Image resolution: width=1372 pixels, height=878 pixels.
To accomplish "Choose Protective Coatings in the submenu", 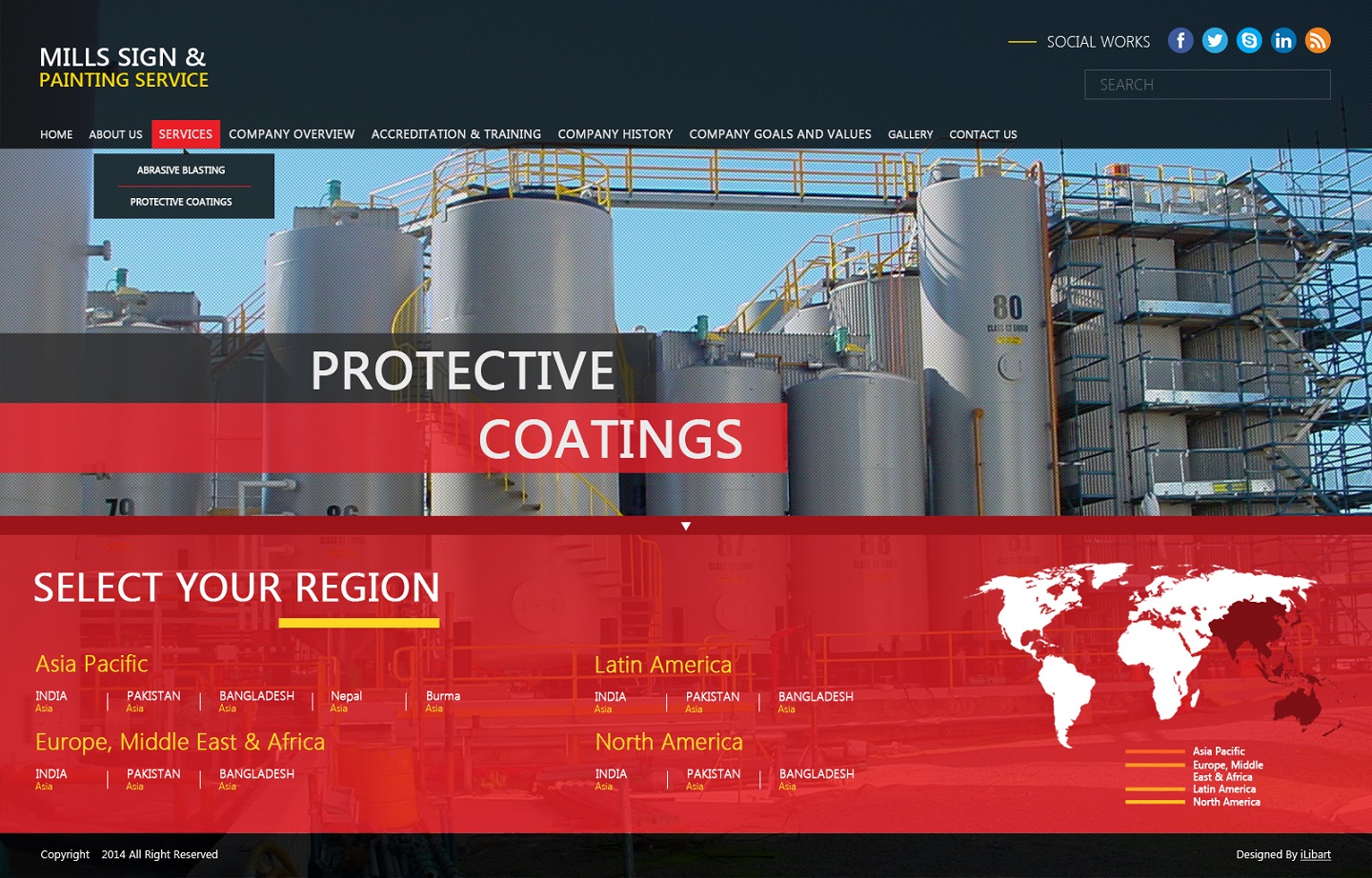I will [181, 202].
